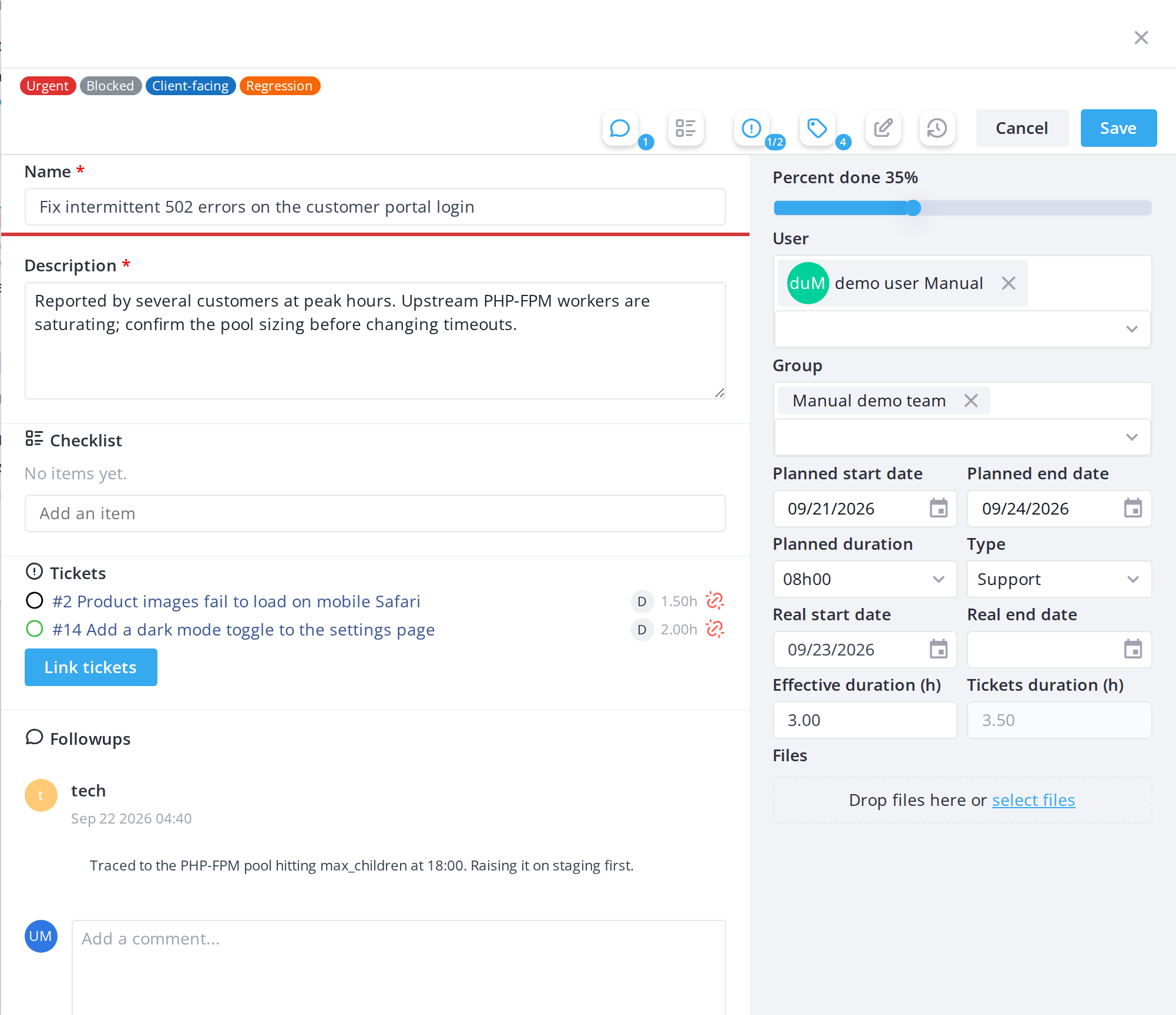
Task: Open the select files link
Action: 1033,800
